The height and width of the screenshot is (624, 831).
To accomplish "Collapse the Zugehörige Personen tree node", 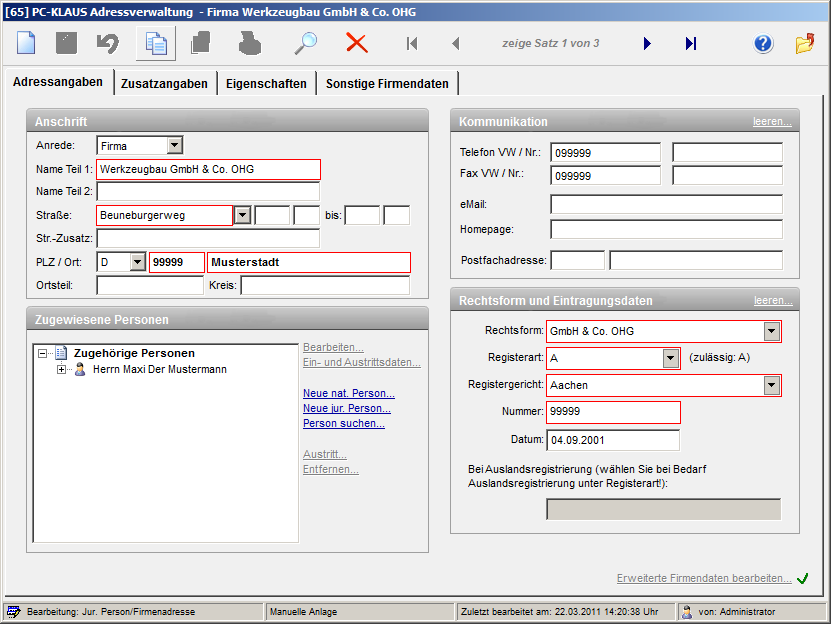I will pyautogui.click(x=42, y=353).
